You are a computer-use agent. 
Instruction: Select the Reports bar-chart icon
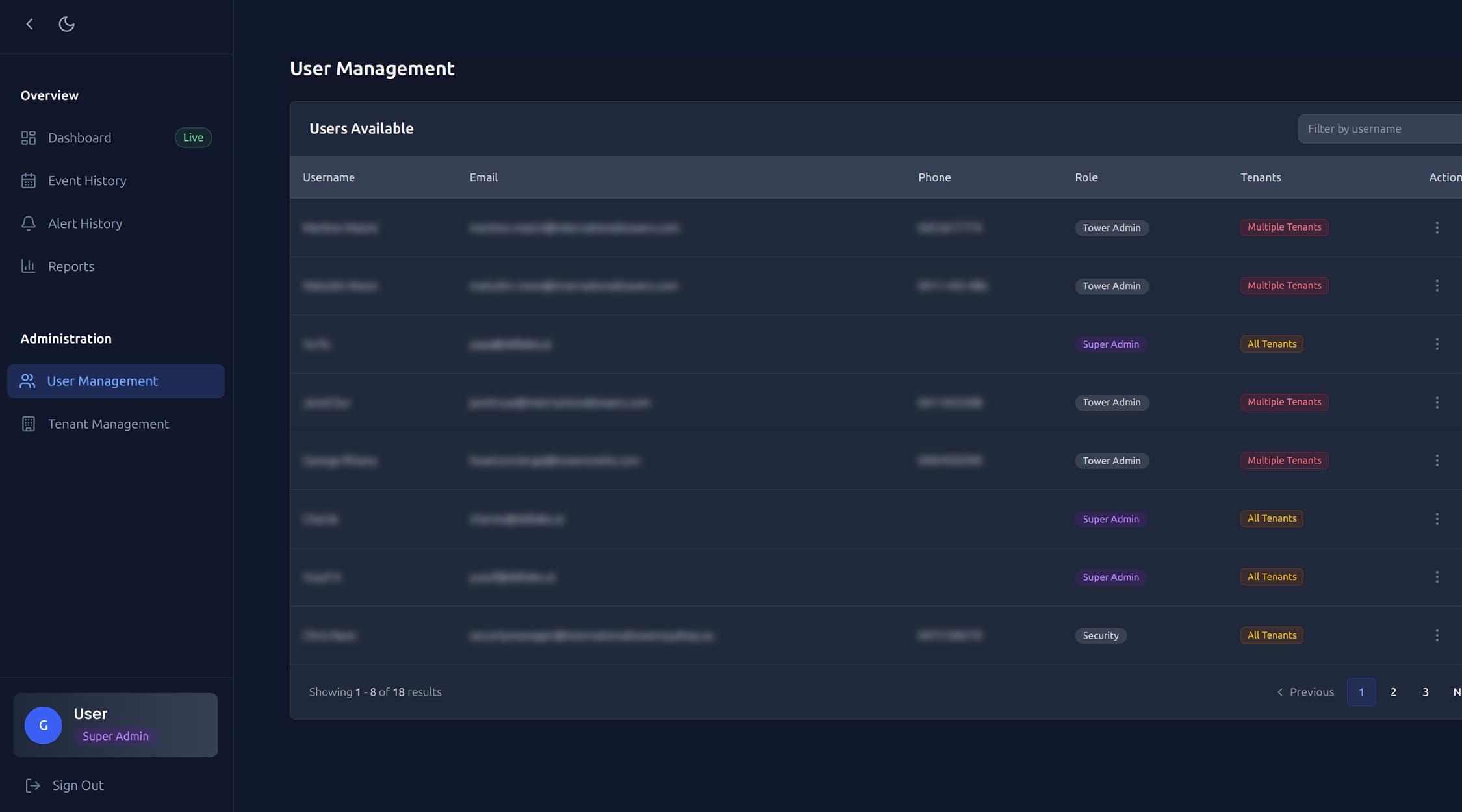[29, 266]
